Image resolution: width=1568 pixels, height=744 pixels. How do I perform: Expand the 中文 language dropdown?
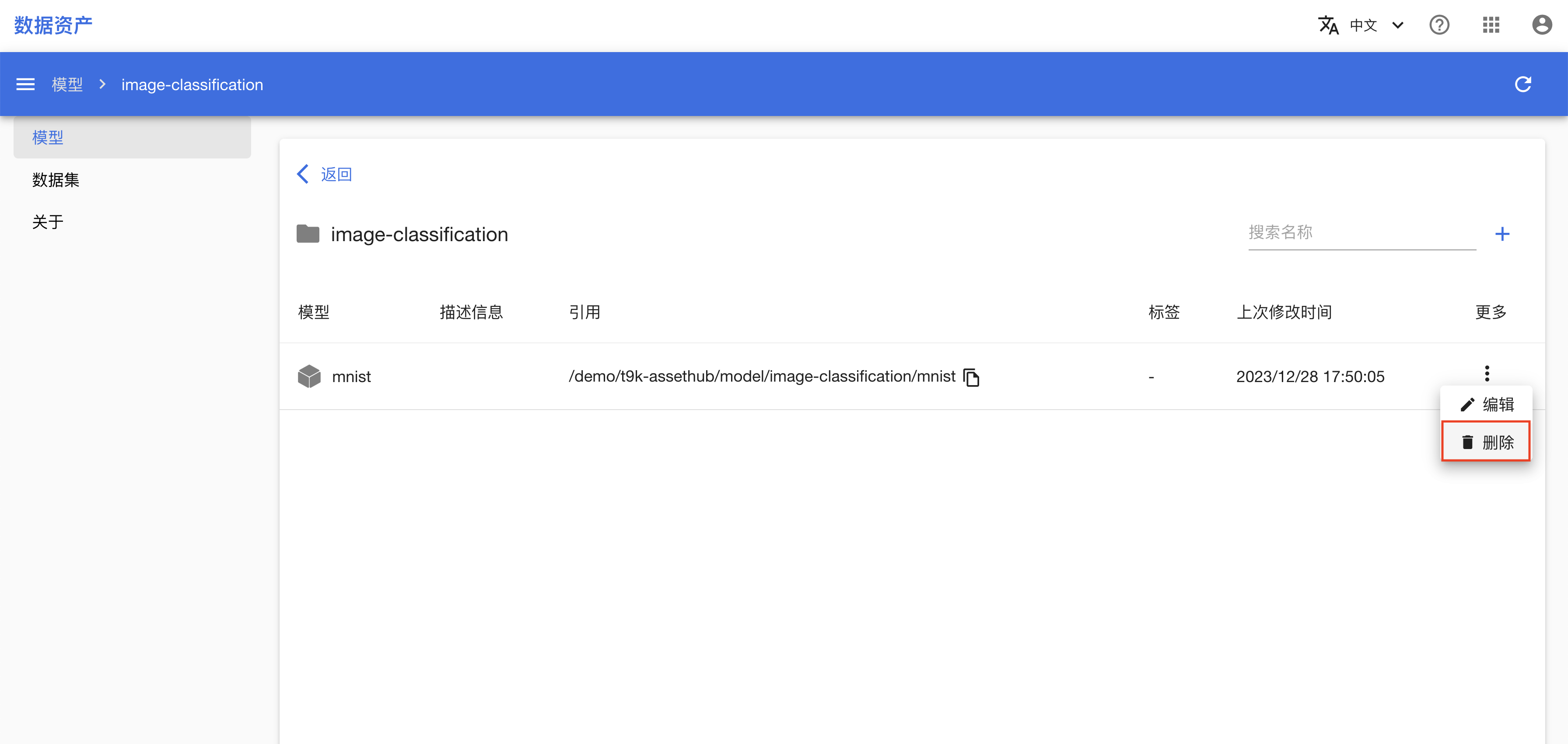(1377, 25)
